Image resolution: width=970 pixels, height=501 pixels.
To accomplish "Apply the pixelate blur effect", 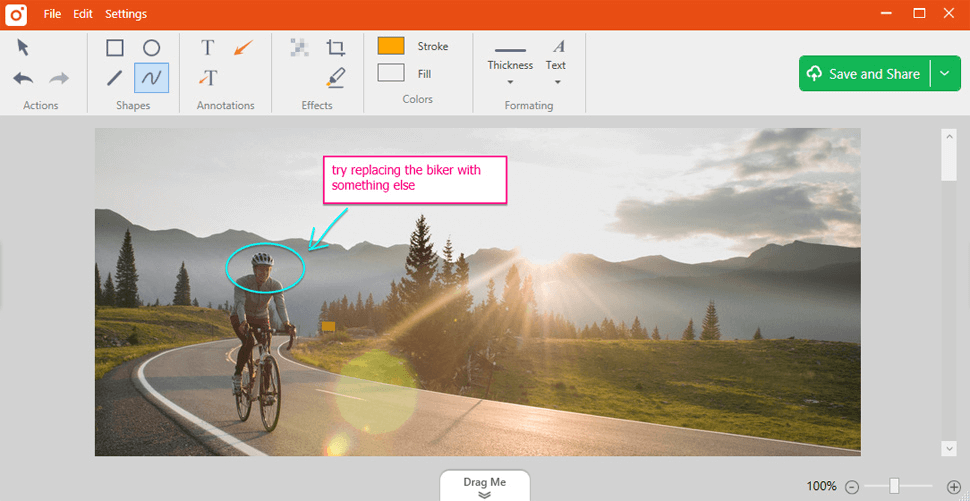I will 299,47.
